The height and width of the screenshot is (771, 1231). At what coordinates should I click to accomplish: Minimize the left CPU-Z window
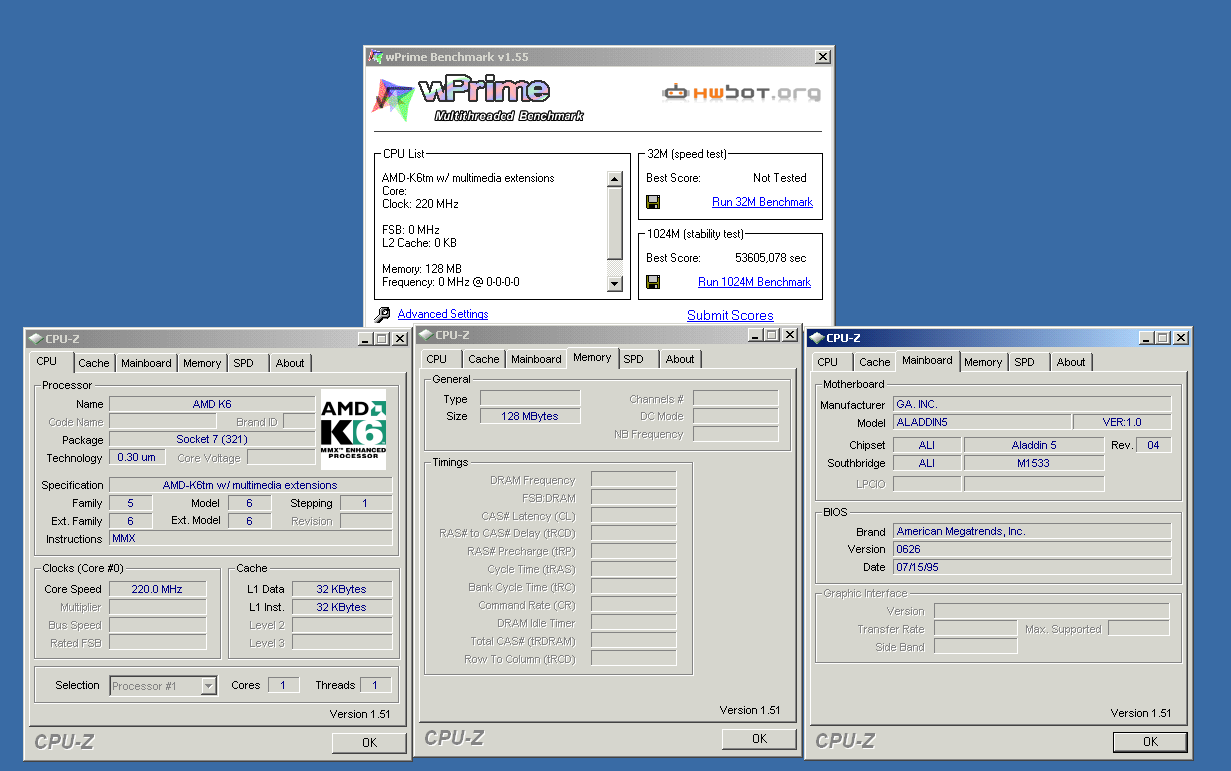coord(365,339)
